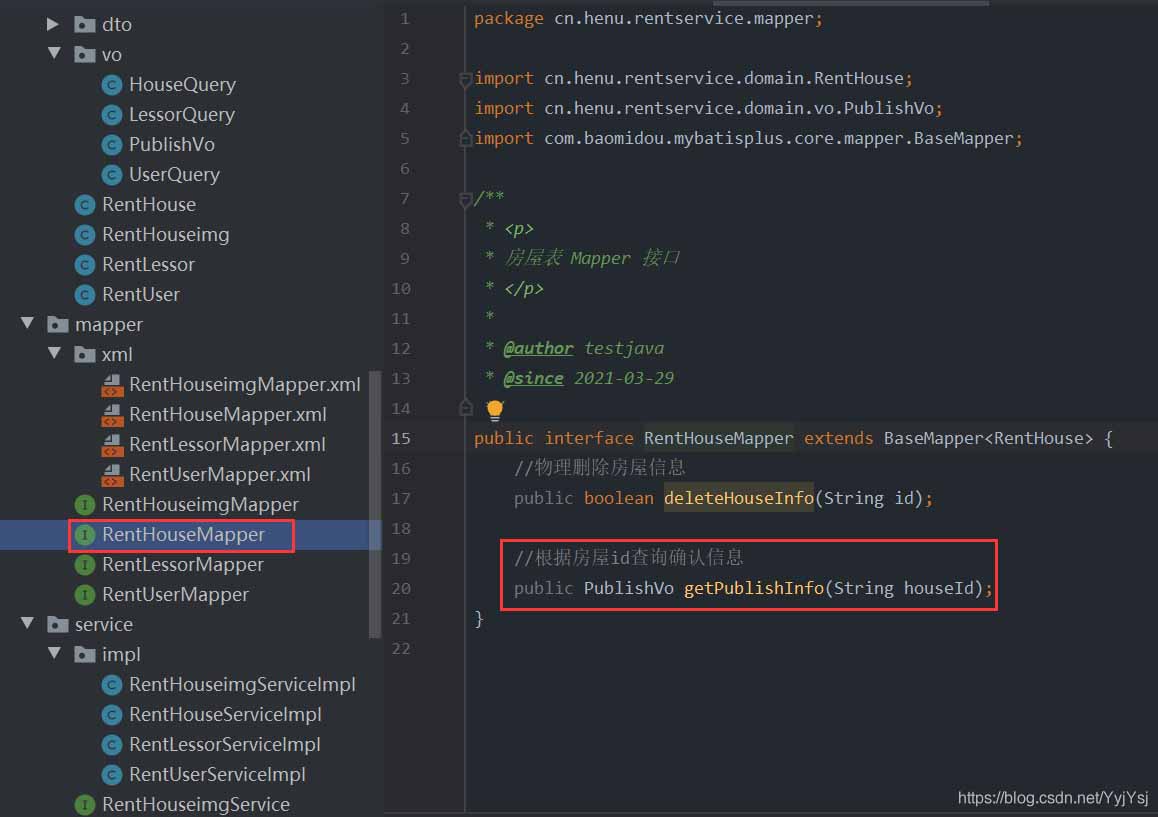
Task: Click the class icon beside HouseQuery
Action: (111, 84)
